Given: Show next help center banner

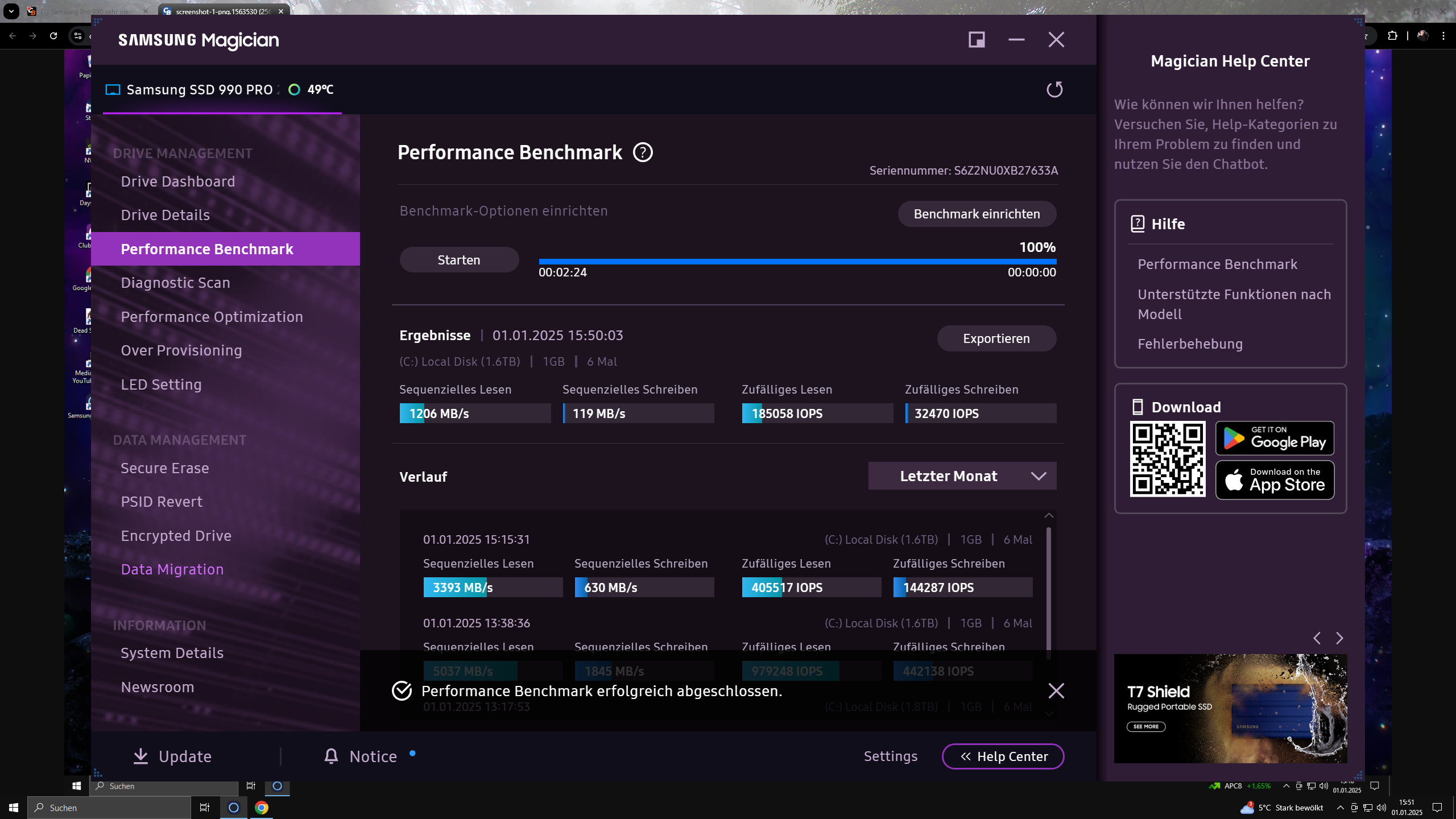Looking at the screenshot, I should (1339, 638).
